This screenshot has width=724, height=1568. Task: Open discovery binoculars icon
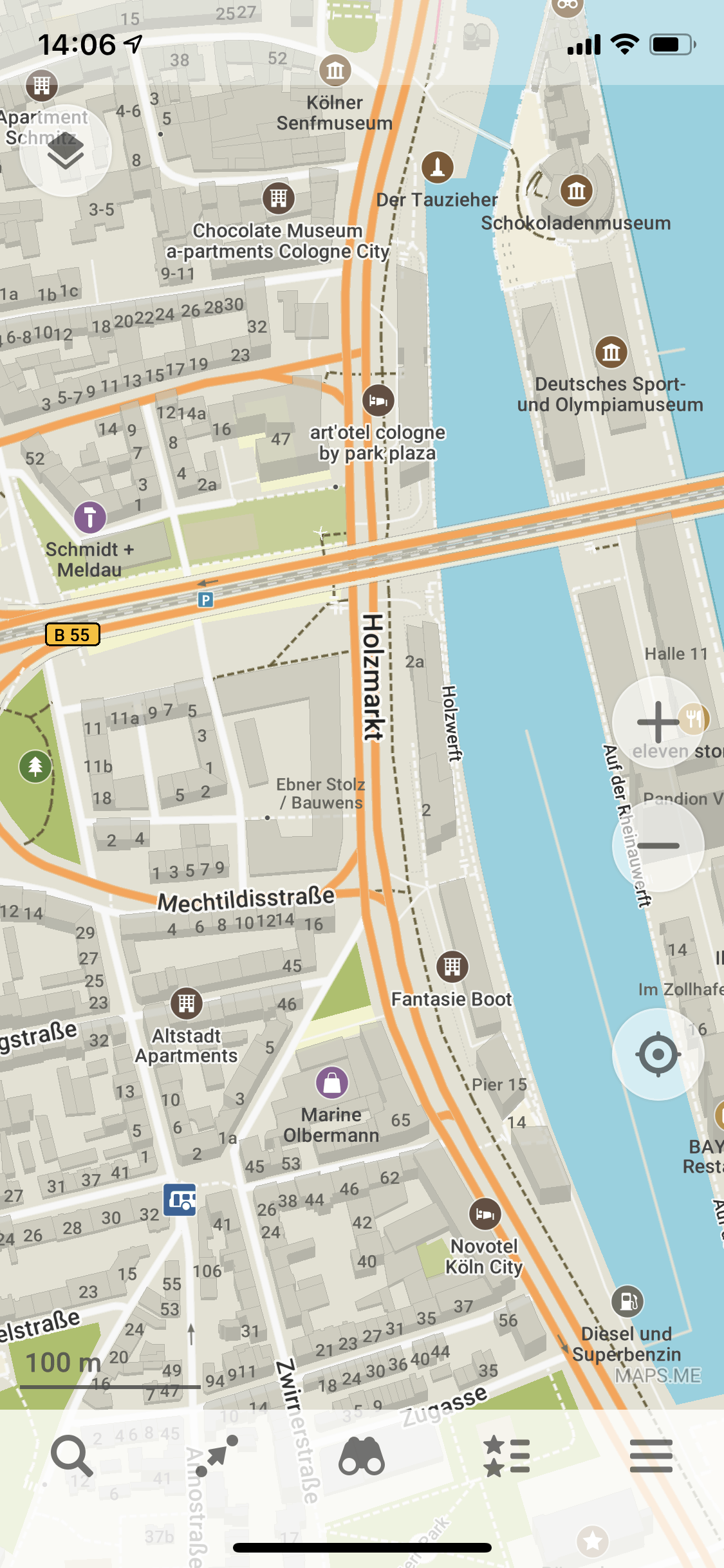click(362, 1456)
